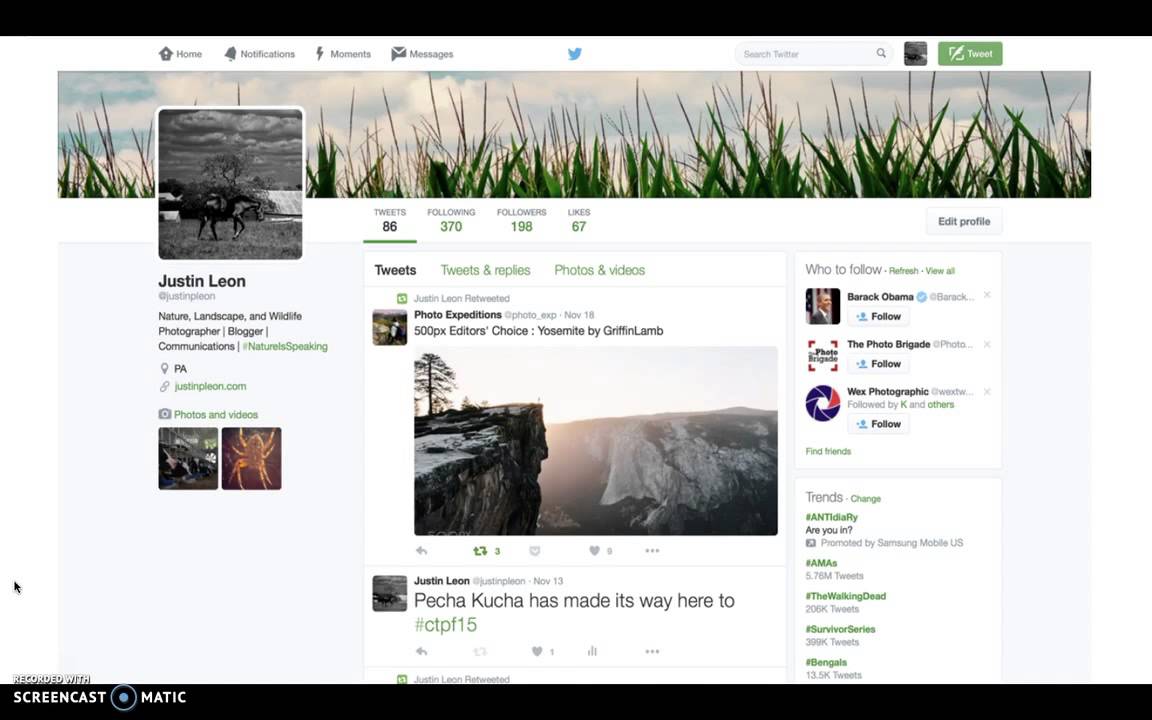Open the Following 370 list
The image size is (1152, 720).
pos(451,220)
